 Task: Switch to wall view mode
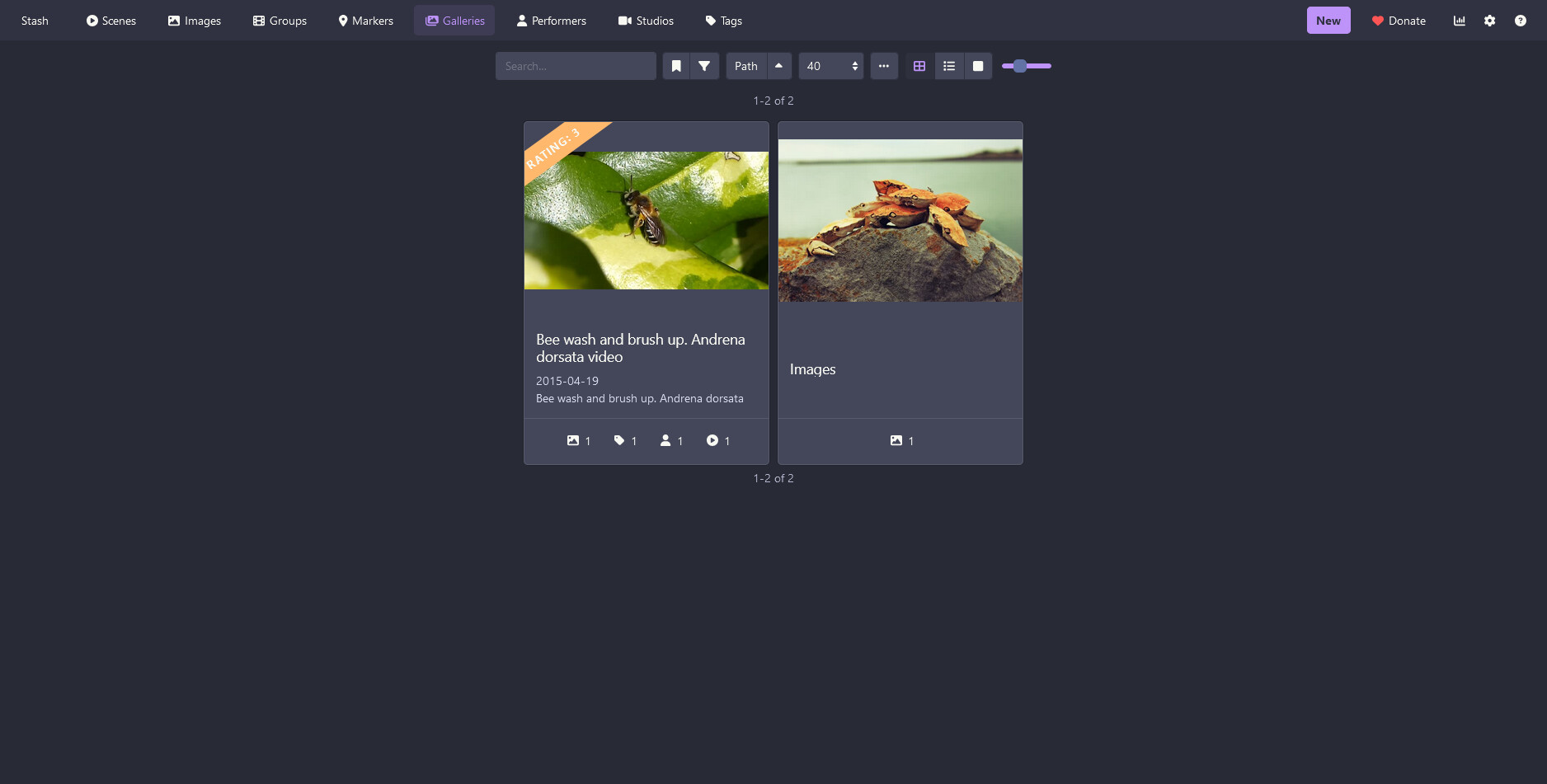[978, 66]
